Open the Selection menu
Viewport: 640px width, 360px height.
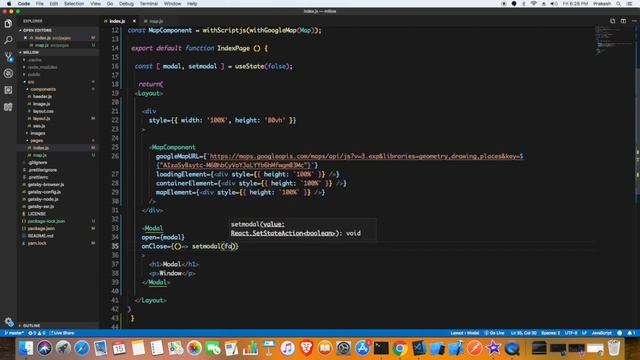coord(74,4)
